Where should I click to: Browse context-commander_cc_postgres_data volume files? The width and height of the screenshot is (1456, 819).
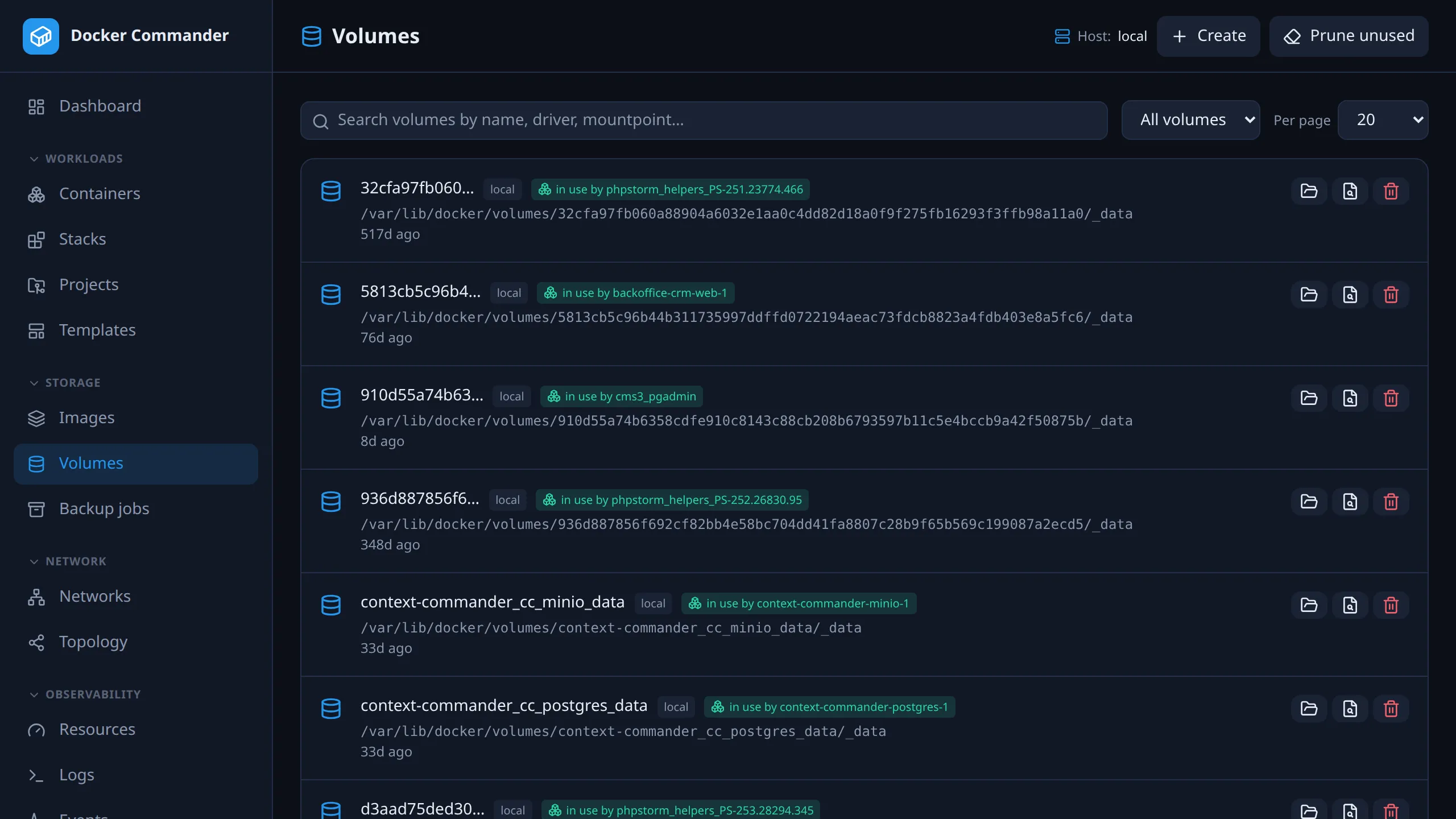(1309, 709)
